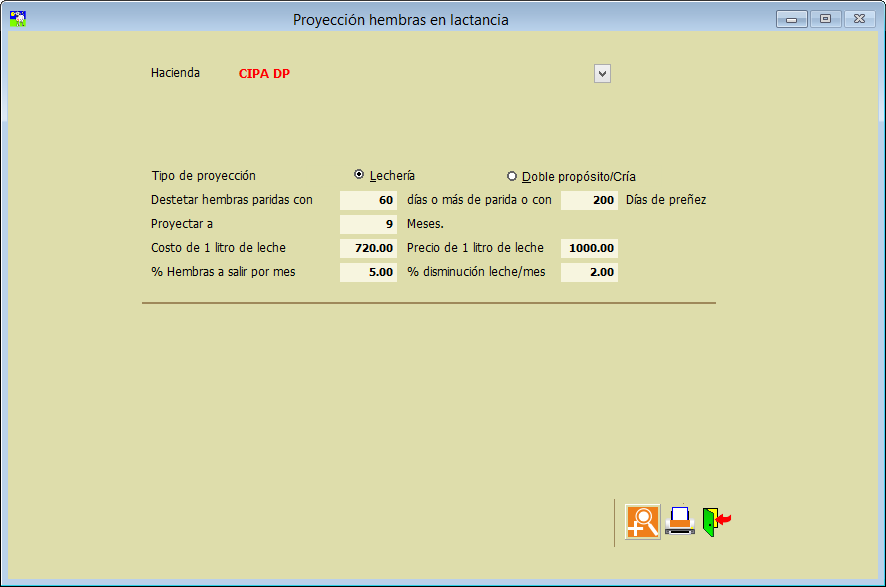886x587 pixels.
Task: Click the Precio de 1 litro de leche field
Action: (589, 248)
